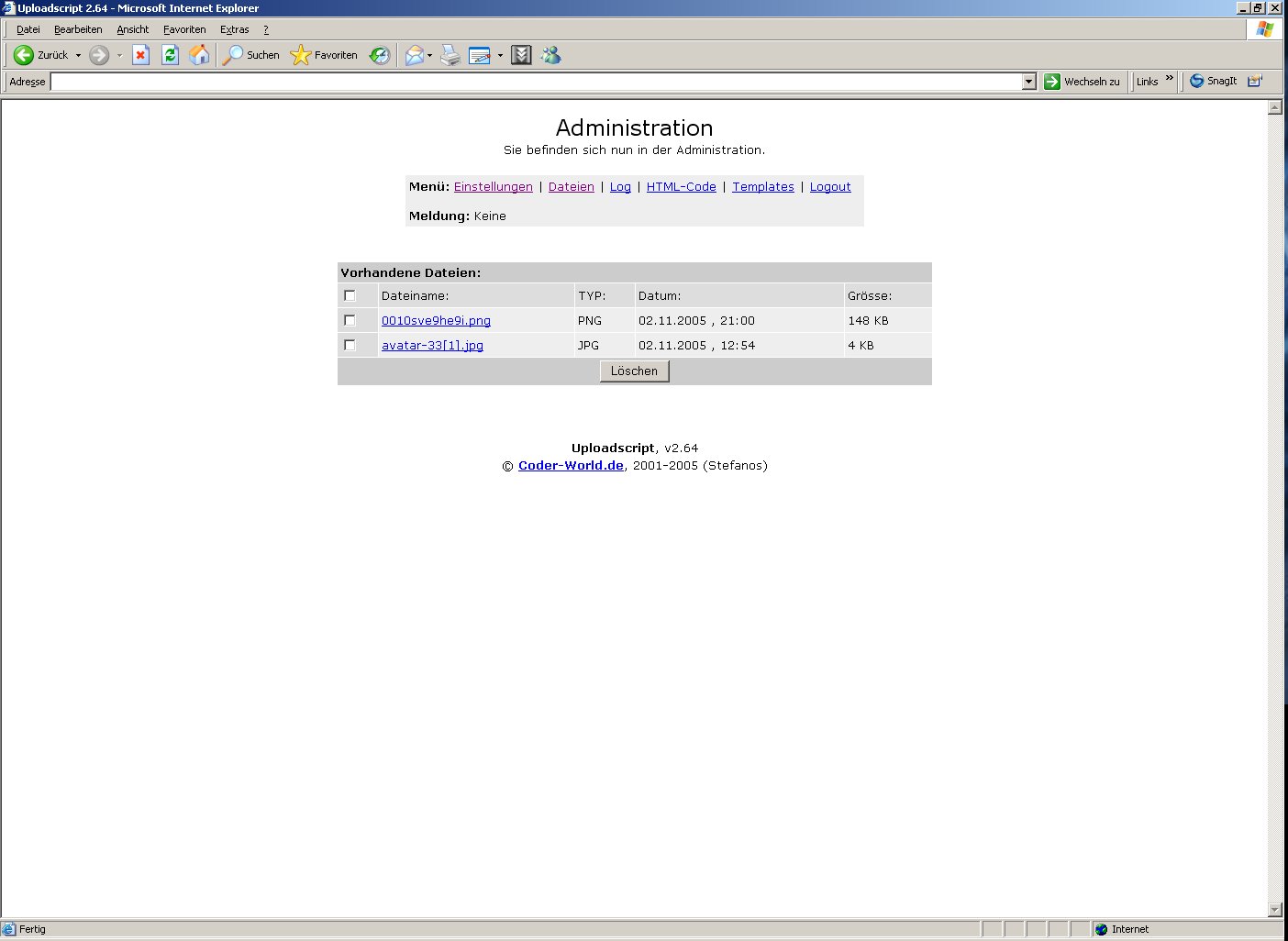Open file link avatar-33[1].jpg
The image size is (1288, 941).
tap(432, 345)
